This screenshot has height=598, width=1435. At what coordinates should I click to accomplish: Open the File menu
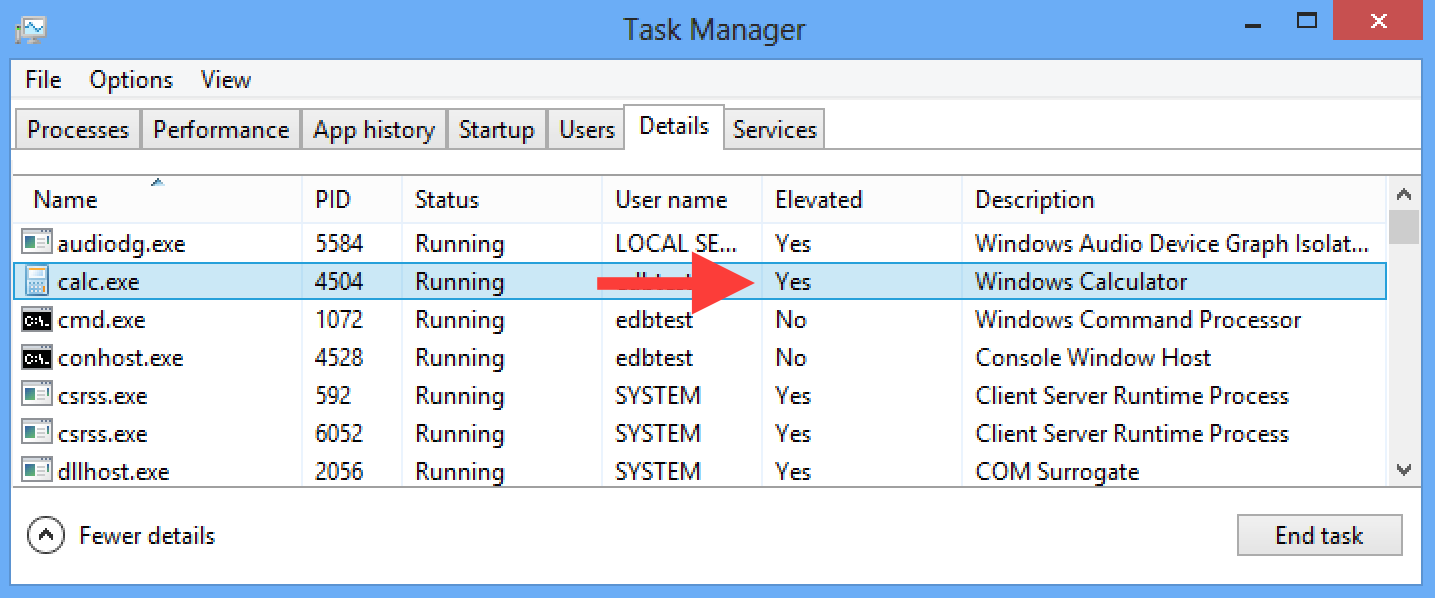coord(43,80)
